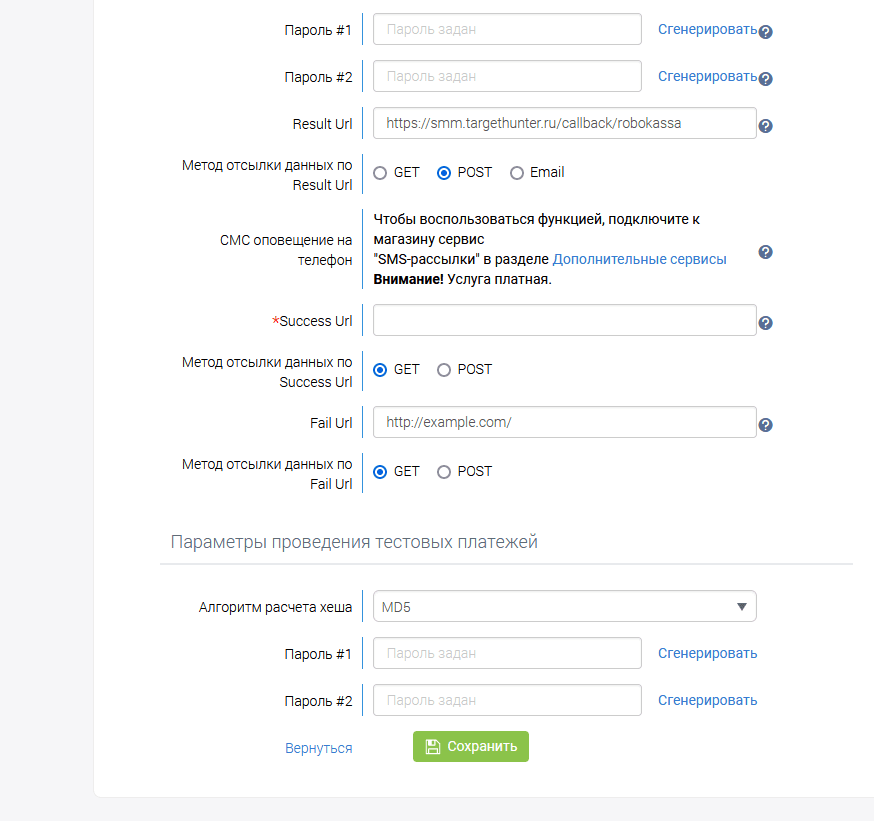This screenshot has width=874, height=821.
Task: Click Сгенерировать for test Пароль #2
Action: tap(707, 700)
